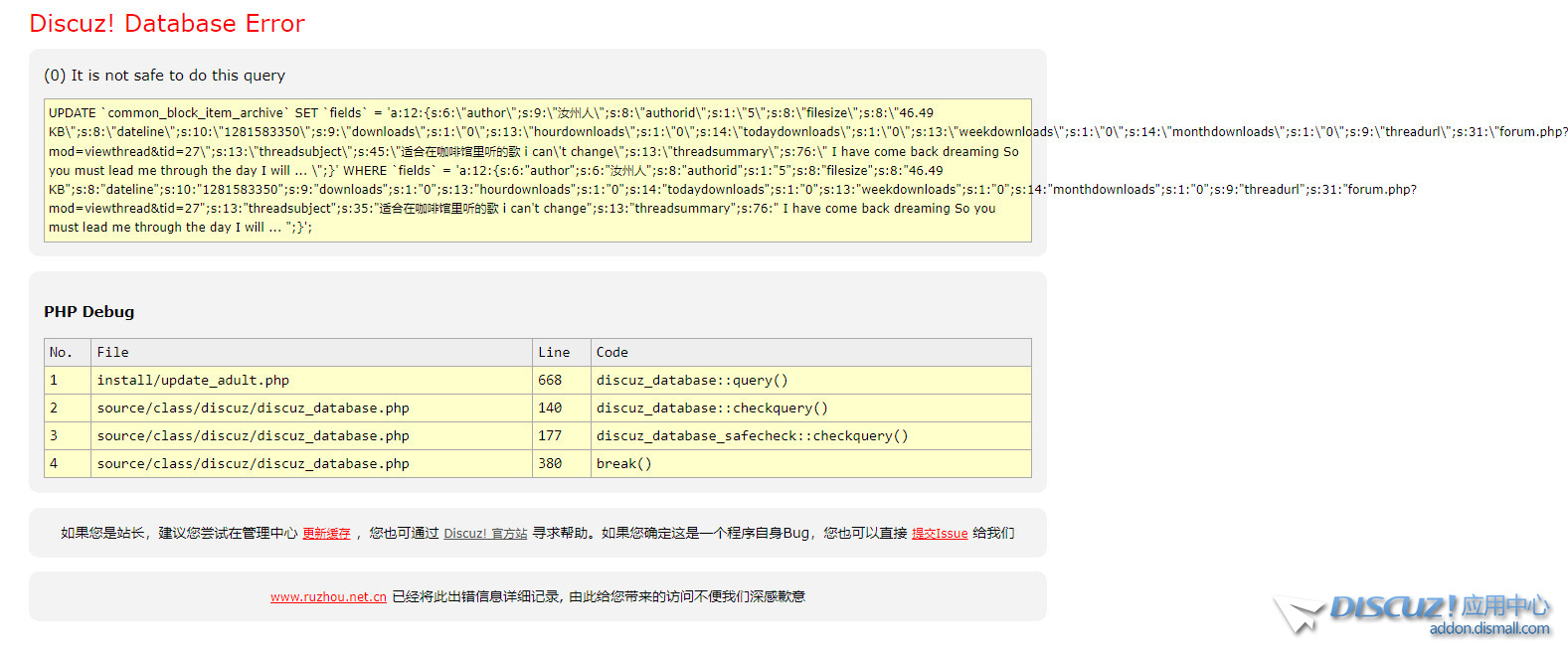Select line number 668 cell
The height and width of the screenshot is (654, 1568).
click(x=562, y=381)
